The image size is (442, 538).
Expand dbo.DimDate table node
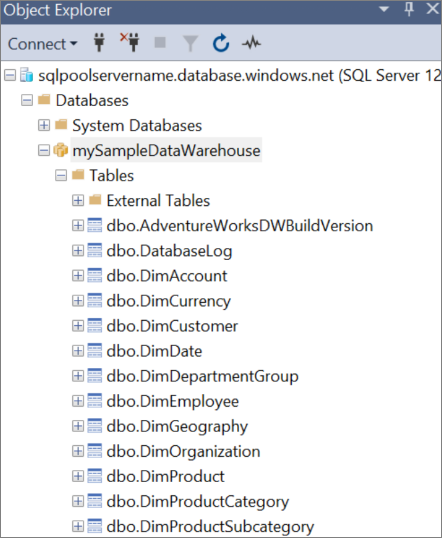[78, 351]
